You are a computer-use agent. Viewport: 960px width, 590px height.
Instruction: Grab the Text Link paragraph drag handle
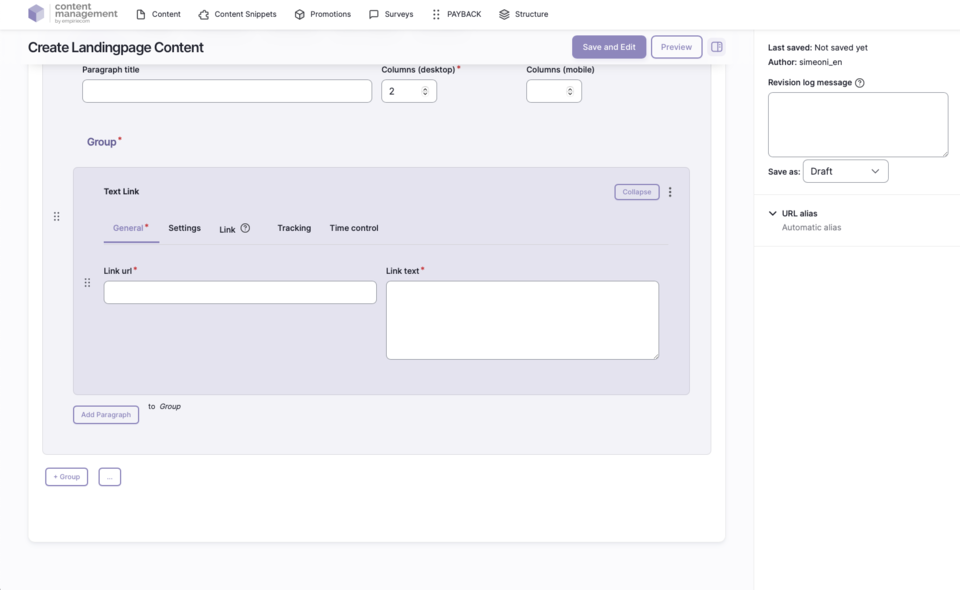click(57, 217)
